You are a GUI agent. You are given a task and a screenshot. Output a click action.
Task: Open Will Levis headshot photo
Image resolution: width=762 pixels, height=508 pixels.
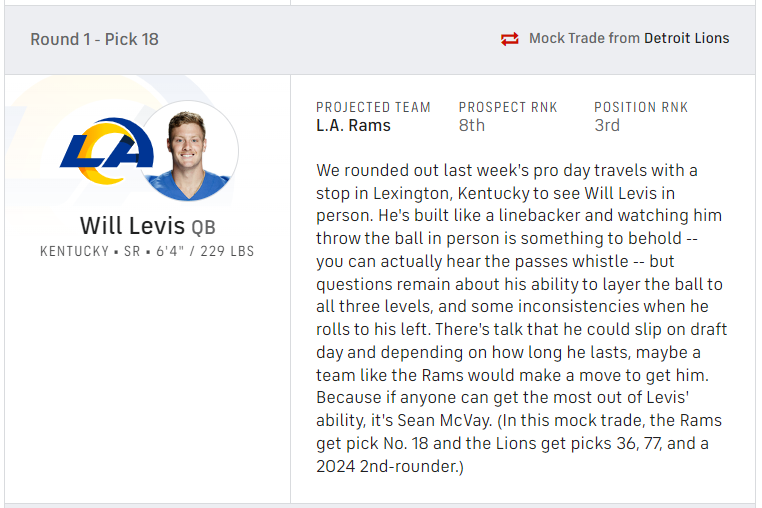coord(189,150)
